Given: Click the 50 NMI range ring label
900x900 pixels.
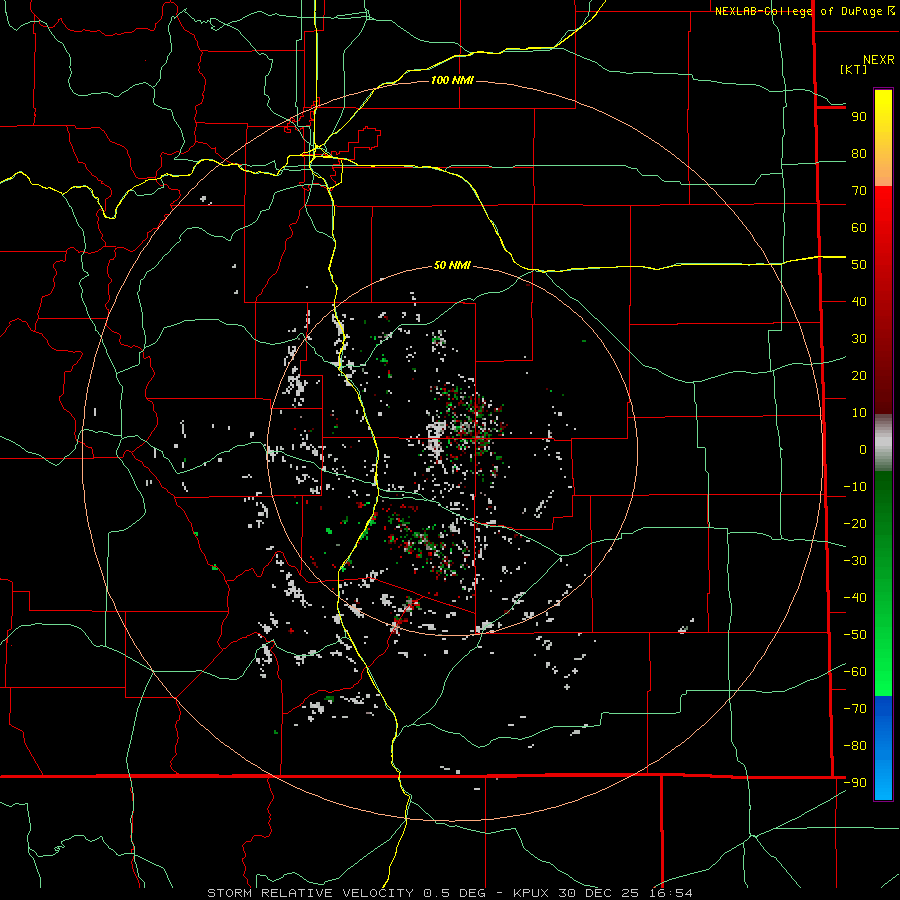Looking at the screenshot, I should (452, 265).
